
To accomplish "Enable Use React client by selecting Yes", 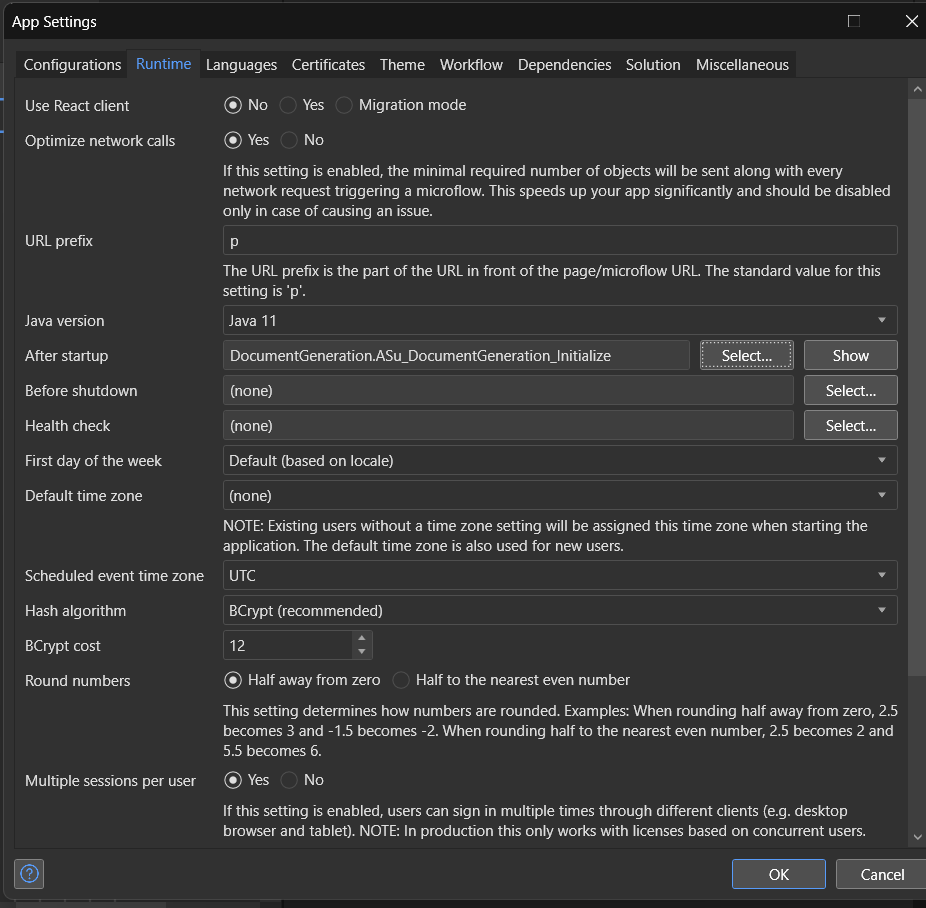I will click(x=286, y=105).
